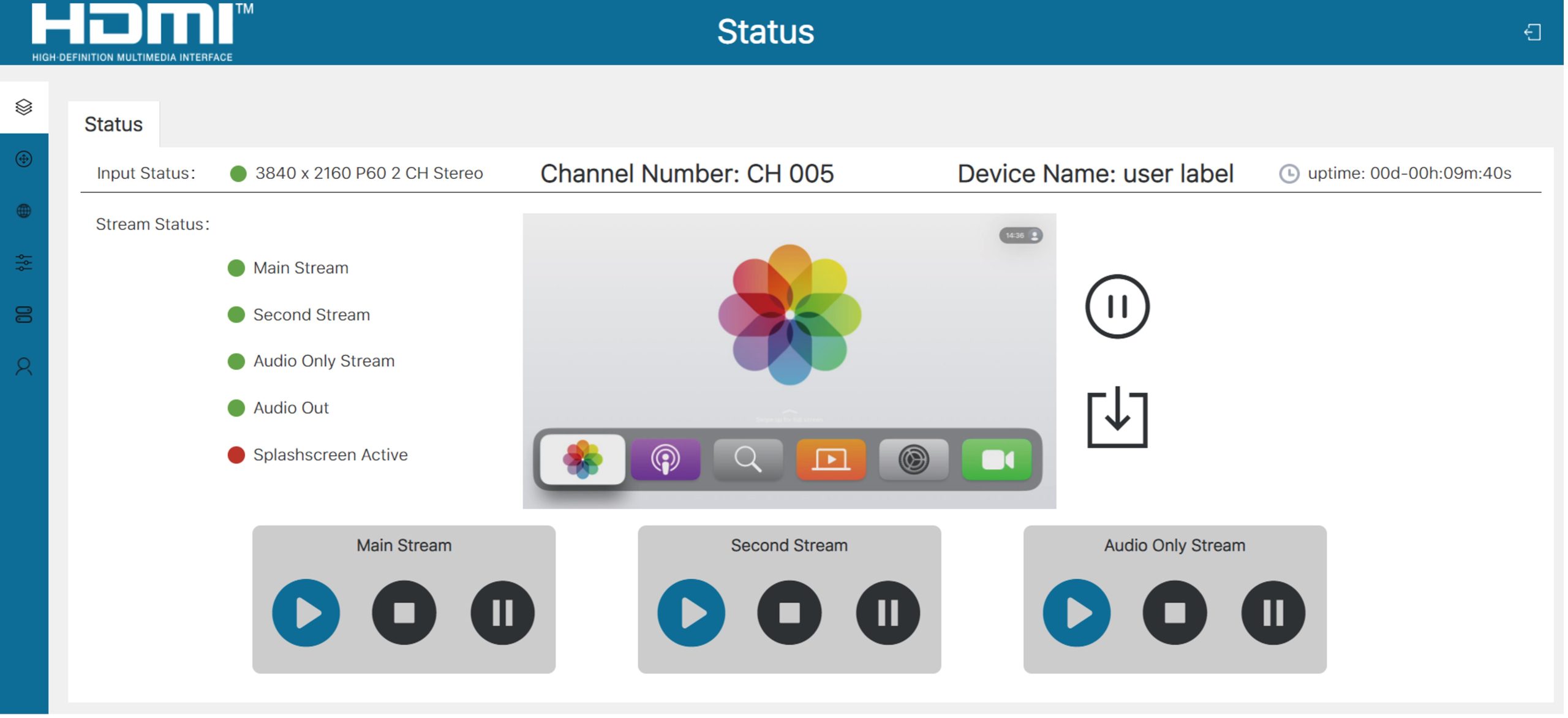Play the Audio Only Stream
The width and height of the screenshot is (1568, 718).
1079,614
